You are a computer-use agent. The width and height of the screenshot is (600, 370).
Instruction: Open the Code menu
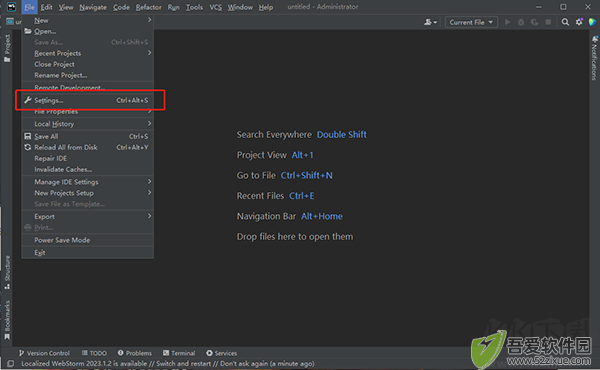pos(121,7)
